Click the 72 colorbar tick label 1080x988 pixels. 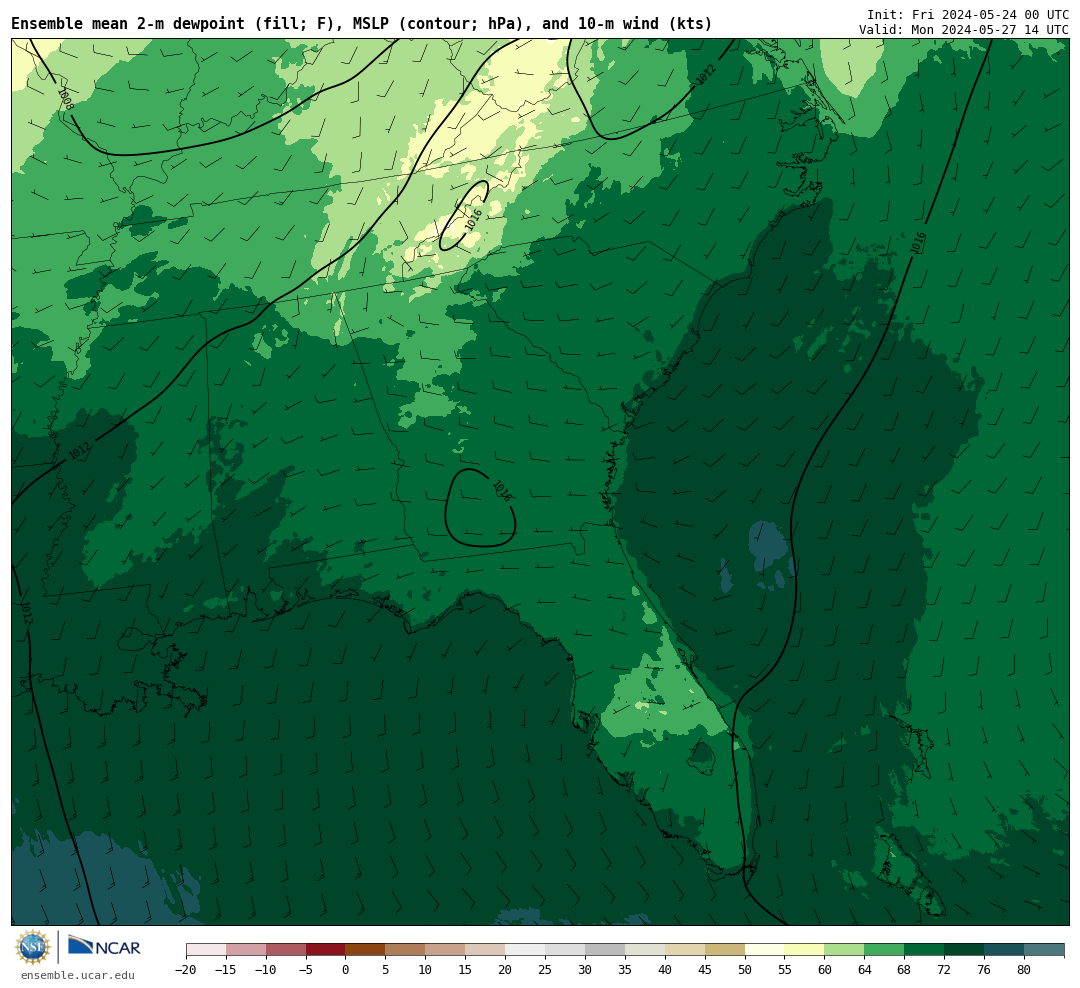coord(944,970)
